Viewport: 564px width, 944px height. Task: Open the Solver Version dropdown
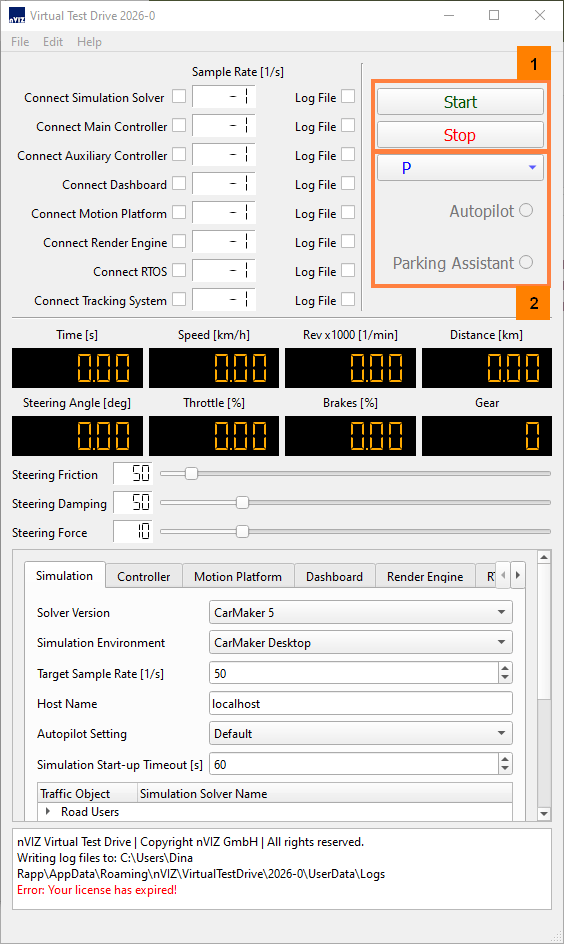[x=361, y=612]
